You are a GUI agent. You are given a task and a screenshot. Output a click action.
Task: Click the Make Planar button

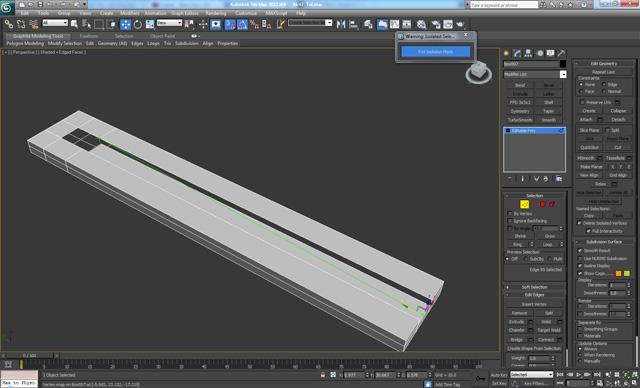point(591,166)
